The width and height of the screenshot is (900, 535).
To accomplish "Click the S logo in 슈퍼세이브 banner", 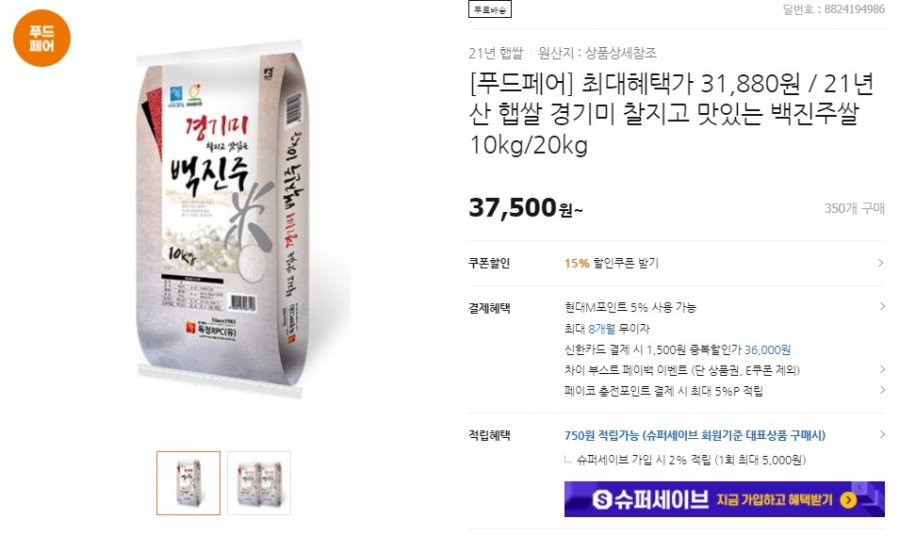I will point(602,500).
